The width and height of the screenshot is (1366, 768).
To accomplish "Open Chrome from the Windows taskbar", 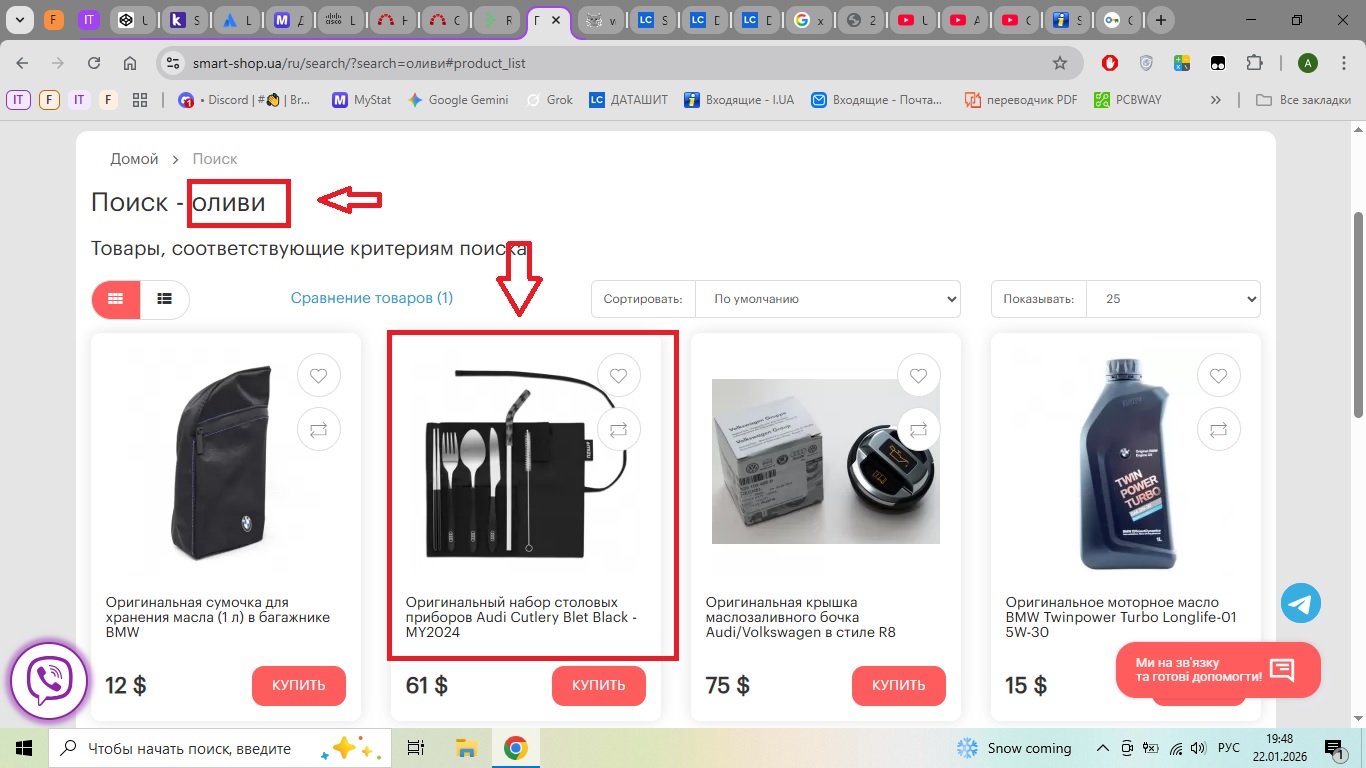I will point(515,748).
